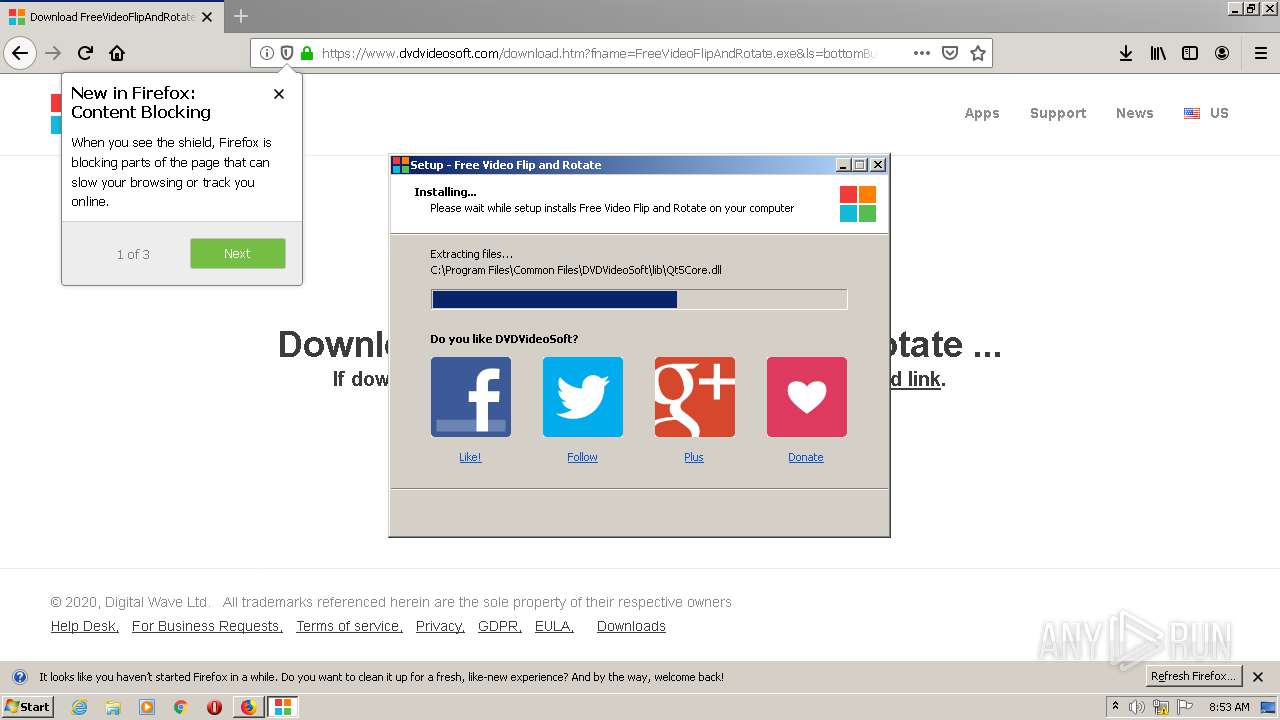Expand hidden system tray icons arrow

coord(1115,706)
